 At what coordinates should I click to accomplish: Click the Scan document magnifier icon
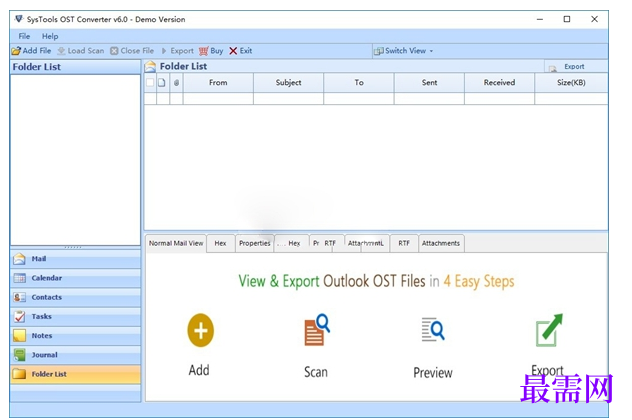317,330
